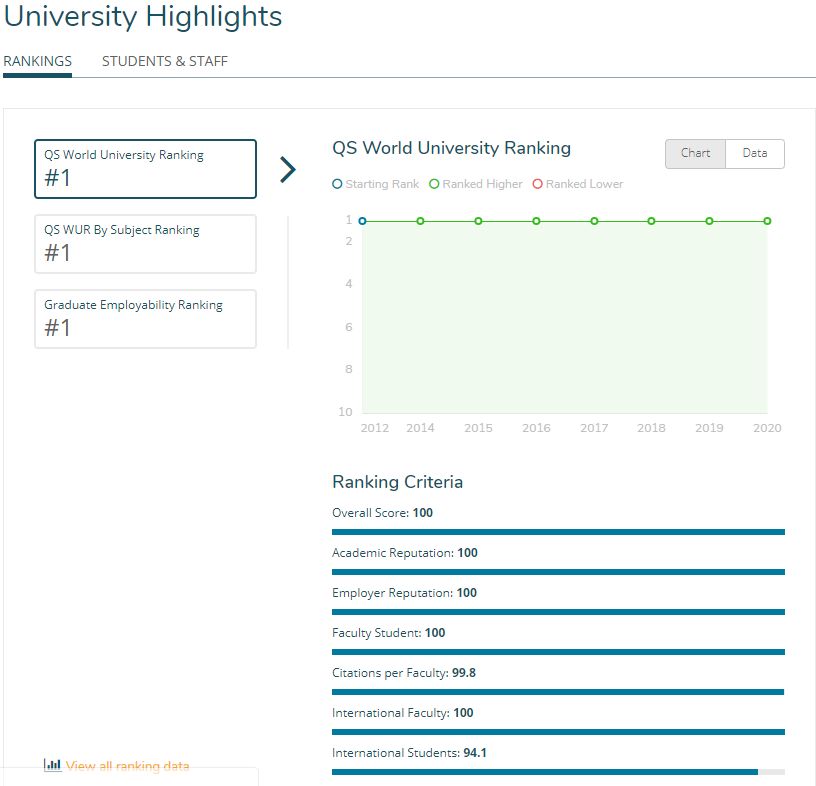This screenshot has width=816, height=786.
Task: Click the QS World University Ranking chart title
Action: (x=451, y=148)
